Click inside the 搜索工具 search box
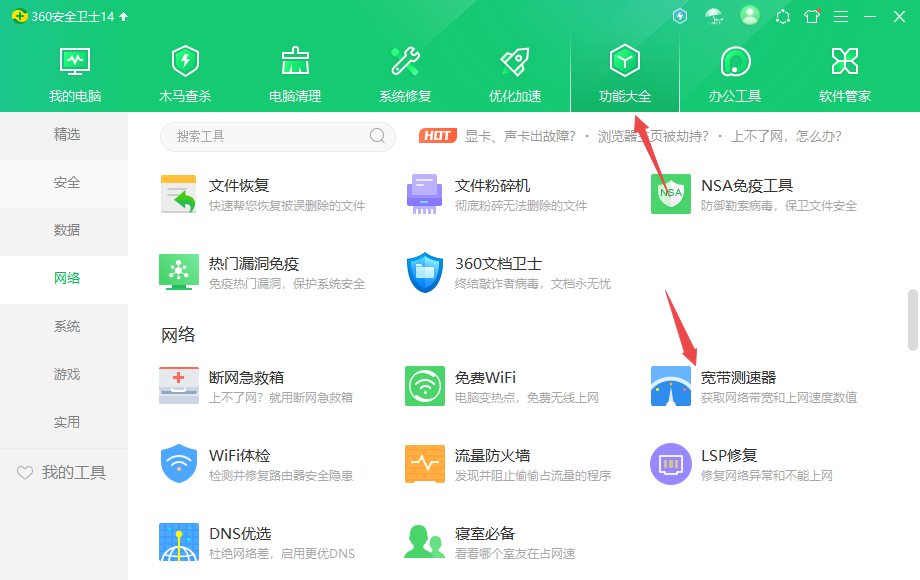Viewport: 920px width, 580px height. [270, 135]
